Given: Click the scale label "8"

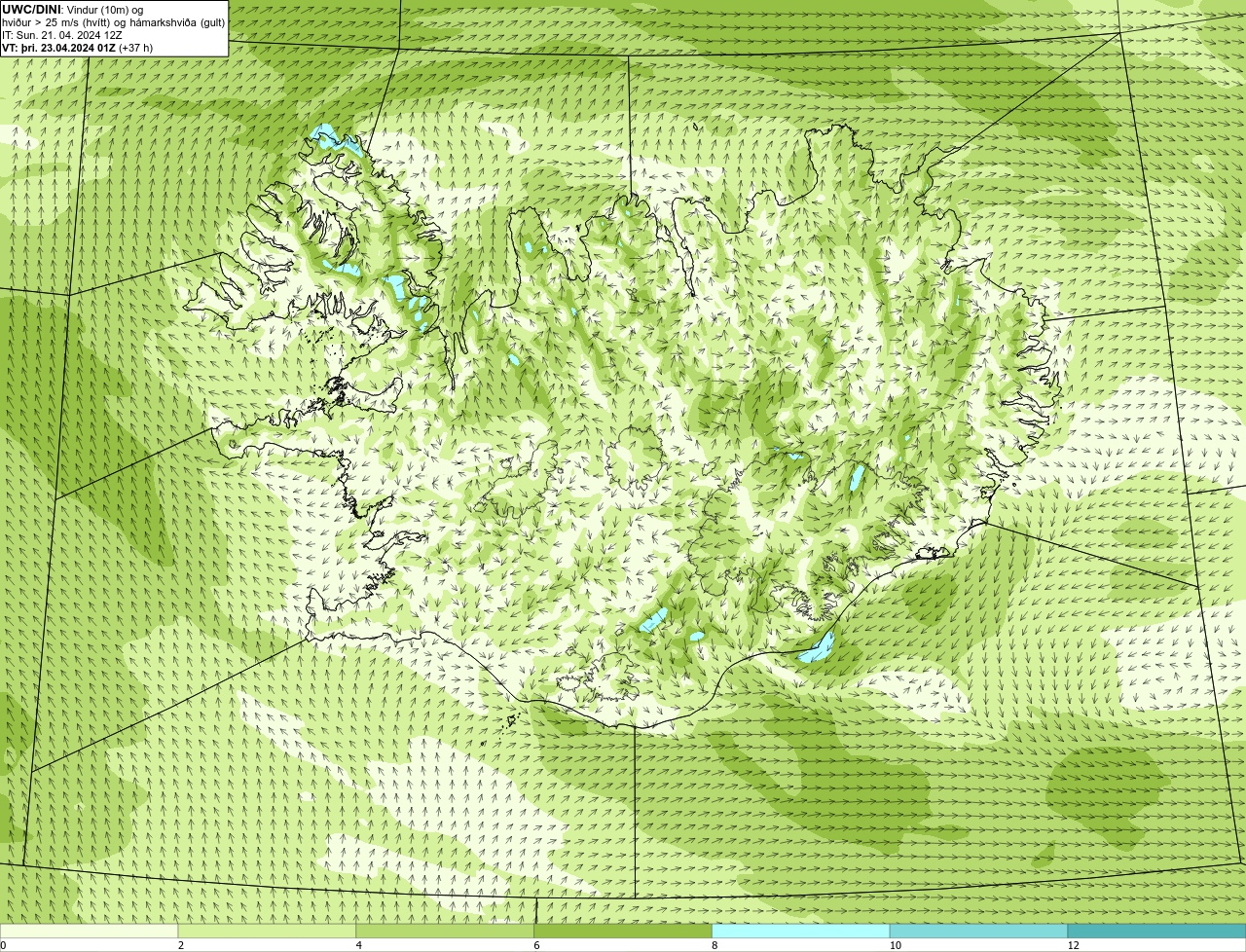Looking at the screenshot, I should (715, 945).
